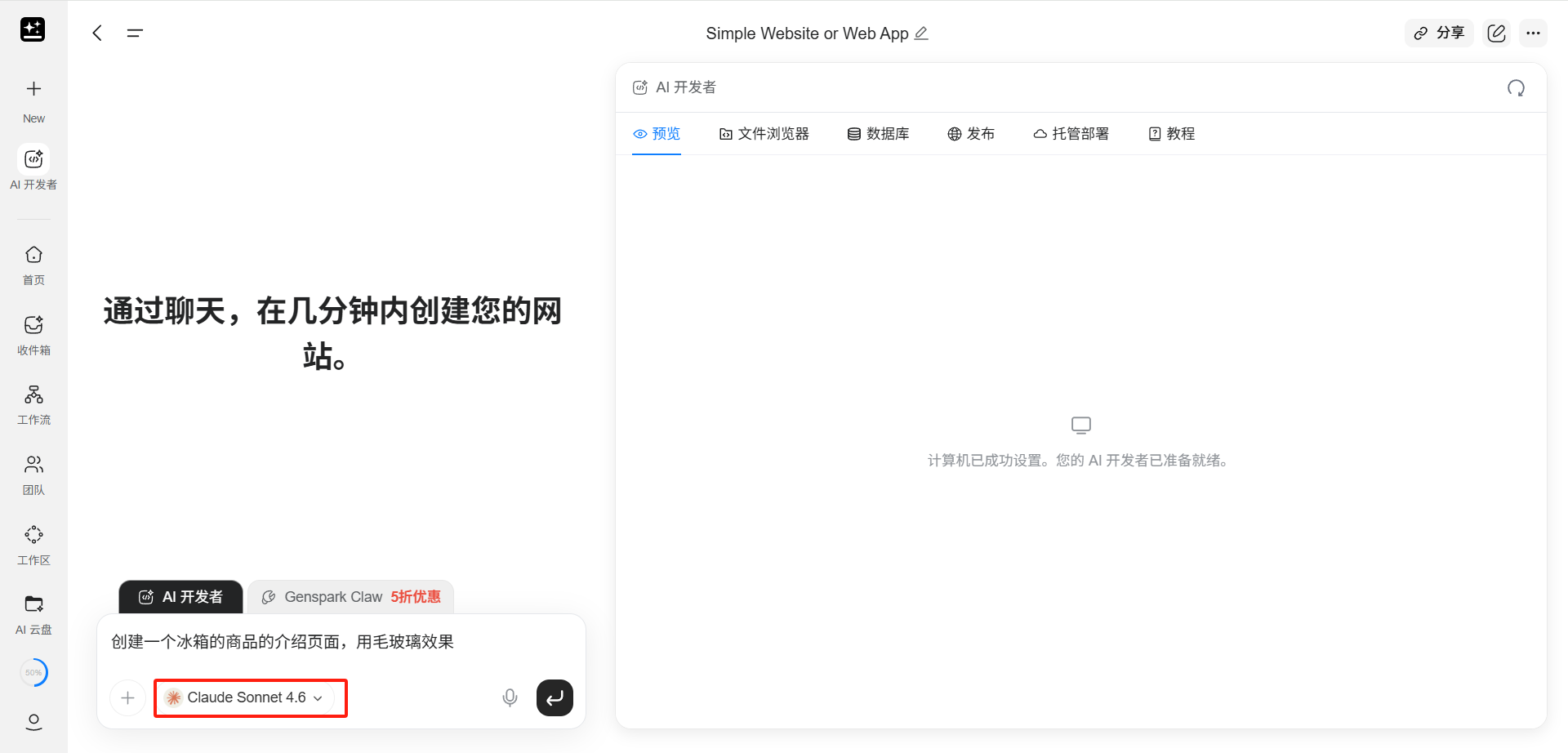Switch to the 文件浏览器 tab
Screen dimensions: 1568x753
pyautogui.click(x=764, y=134)
